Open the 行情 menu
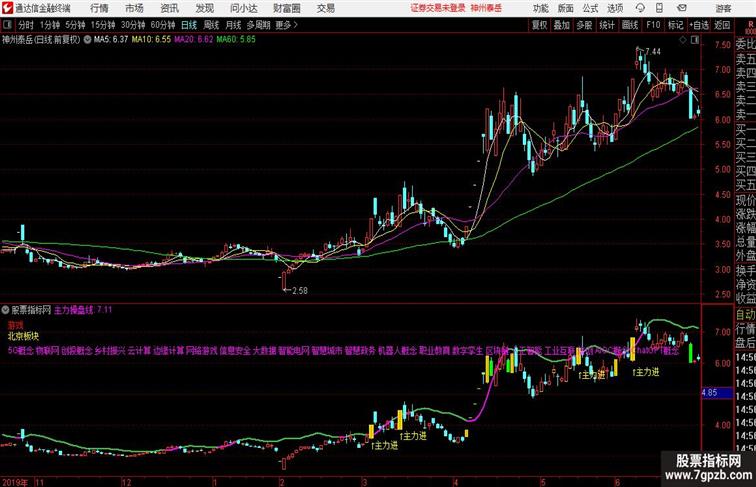756x487 pixels. (99, 8)
